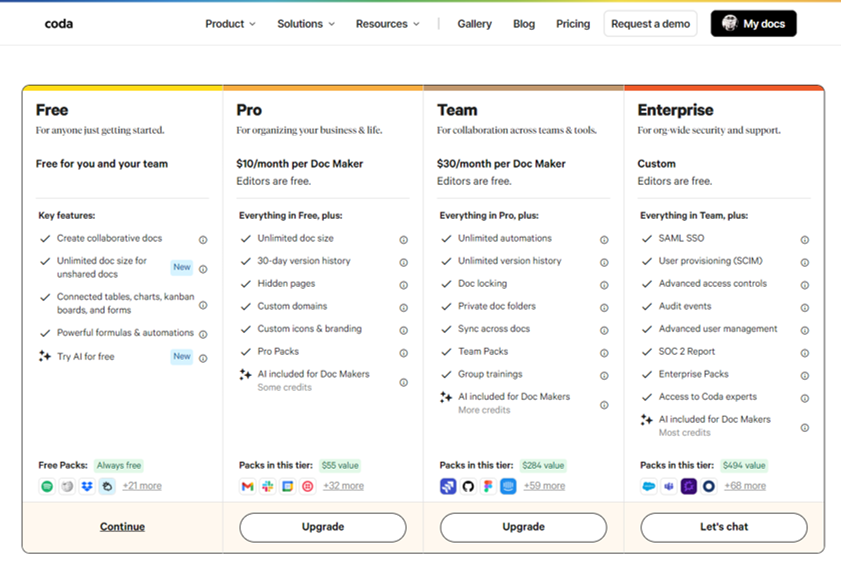Click Enterprise Packs feature text
The image size is (841, 563).
pyautogui.click(x=694, y=374)
